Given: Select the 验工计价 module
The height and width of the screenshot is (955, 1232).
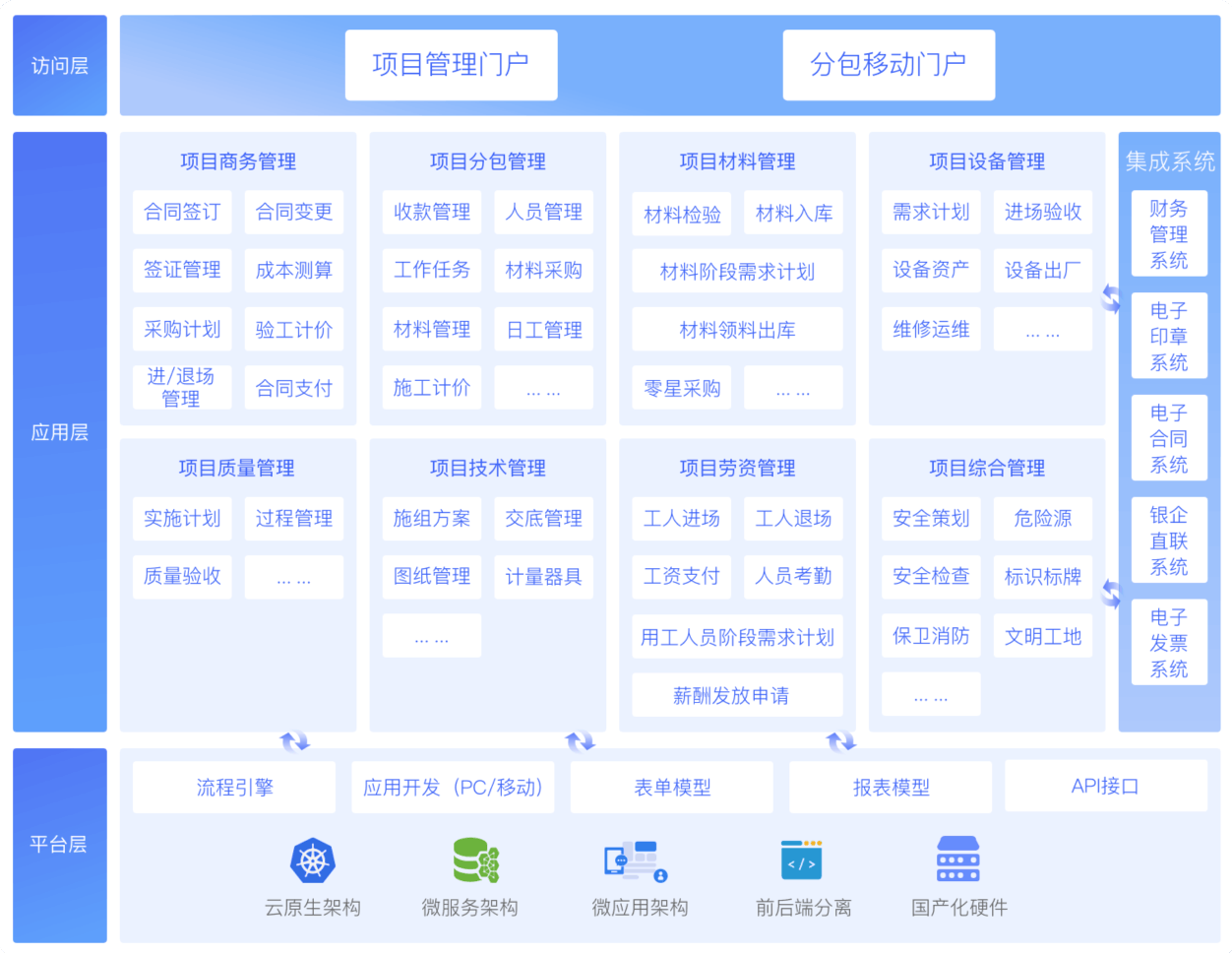Looking at the screenshot, I should (x=294, y=330).
